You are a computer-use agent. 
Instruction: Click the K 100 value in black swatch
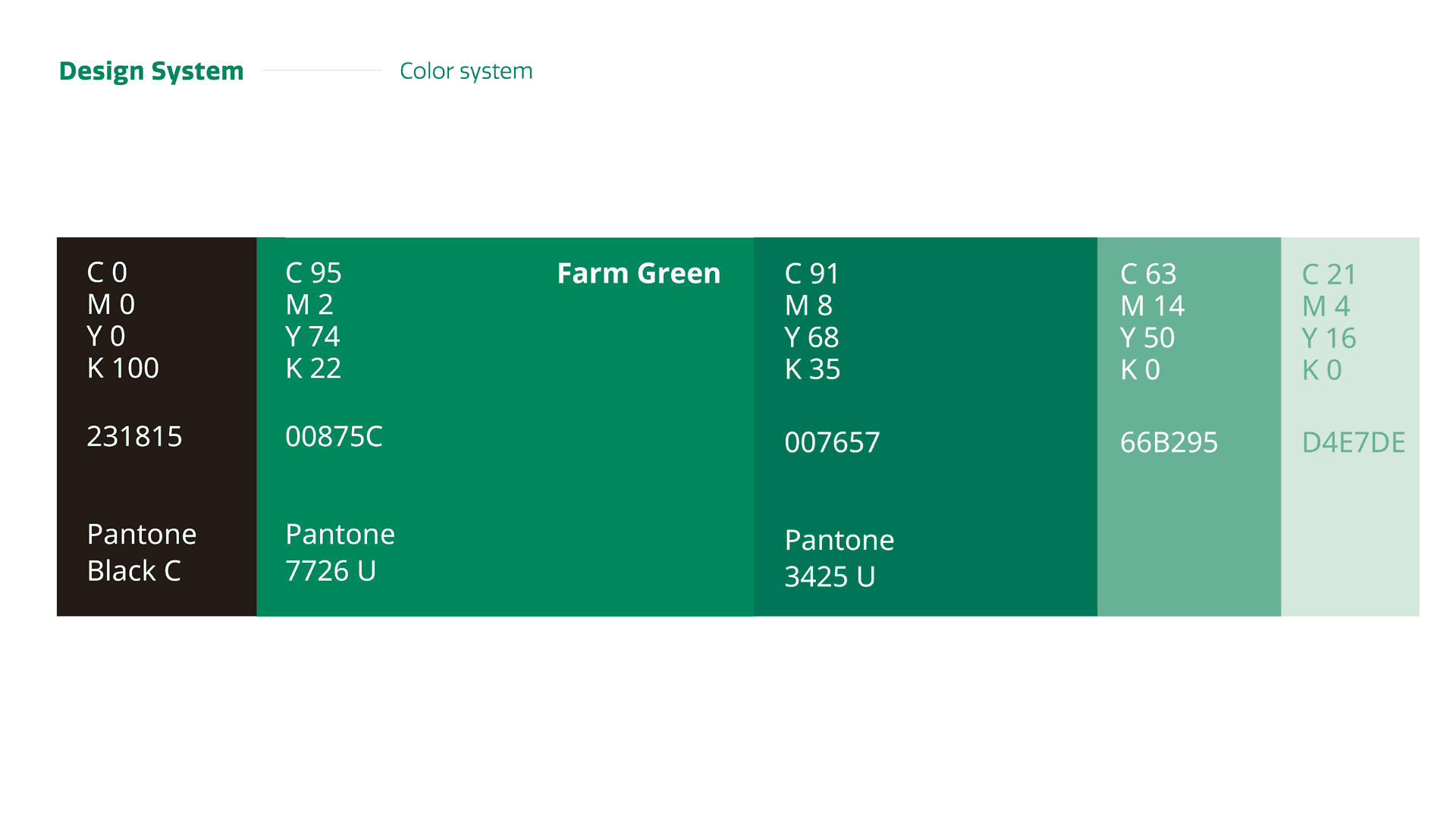coord(123,369)
